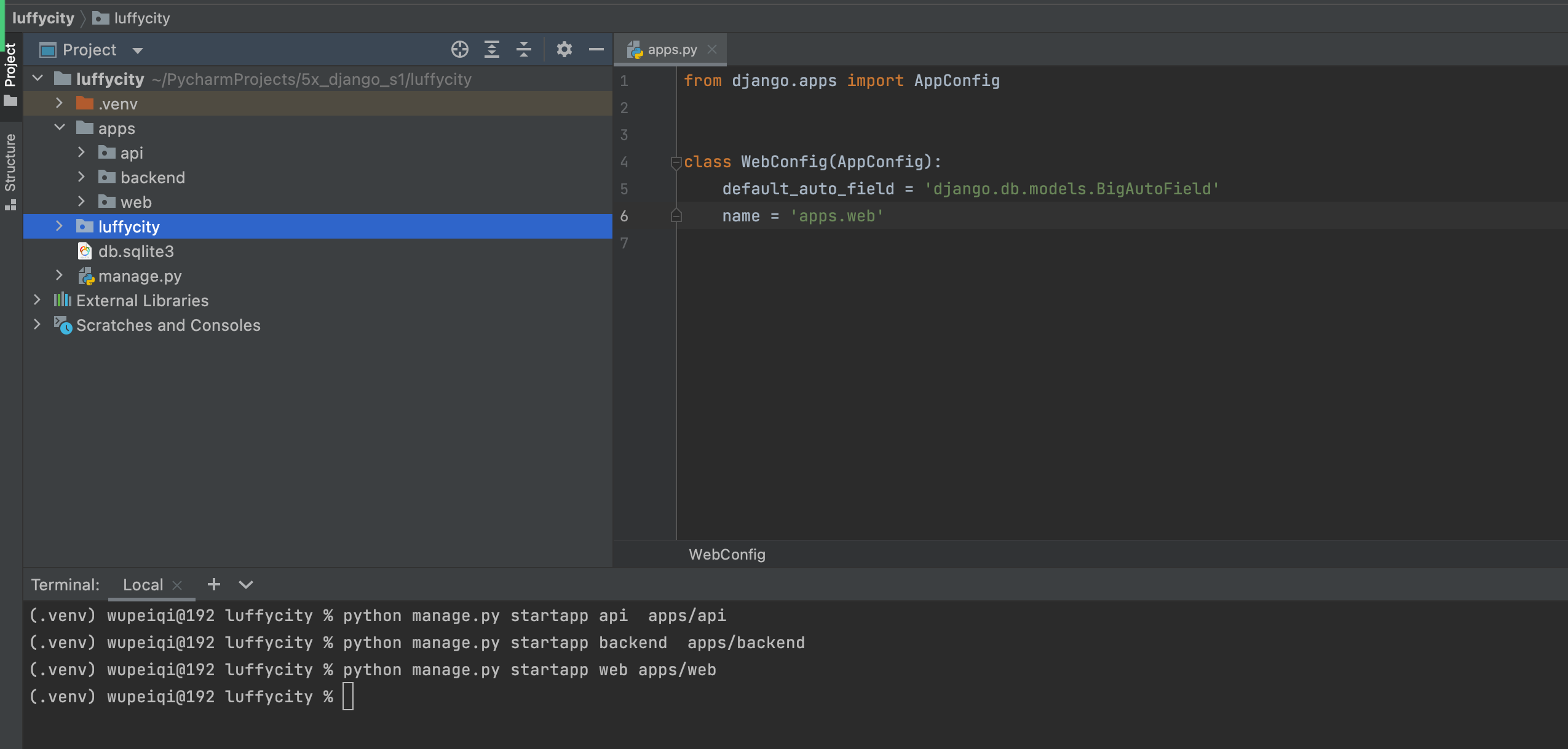1568x749 pixels.
Task: Expand the .venv folder in tree
Action: pyautogui.click(x=59, y=103)
